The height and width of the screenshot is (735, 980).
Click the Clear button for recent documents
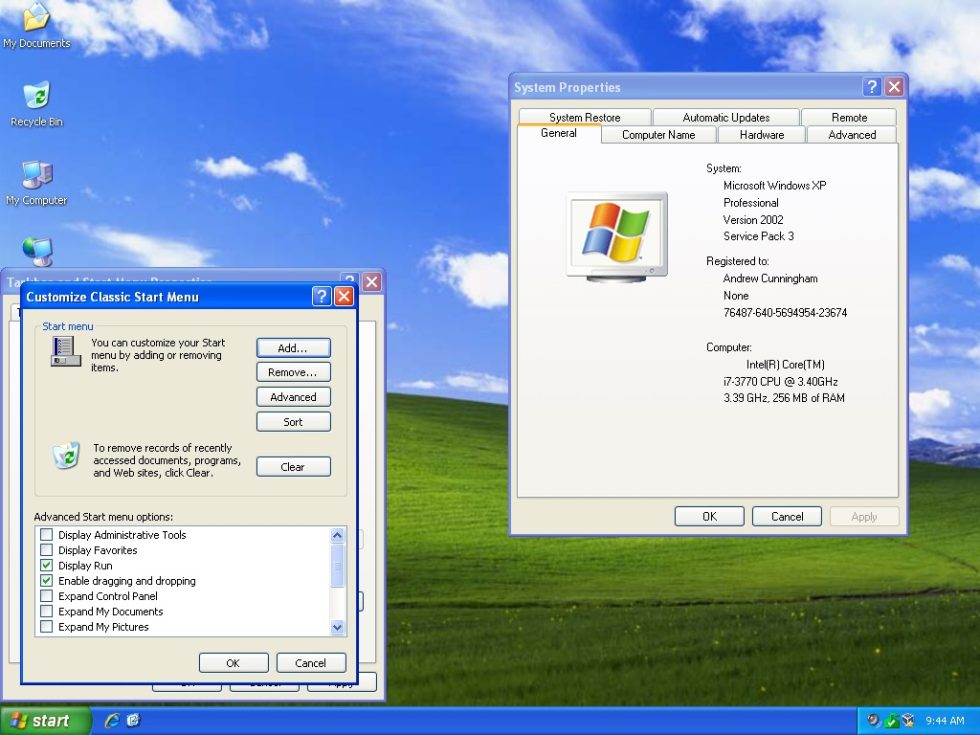tap(293, 466)
